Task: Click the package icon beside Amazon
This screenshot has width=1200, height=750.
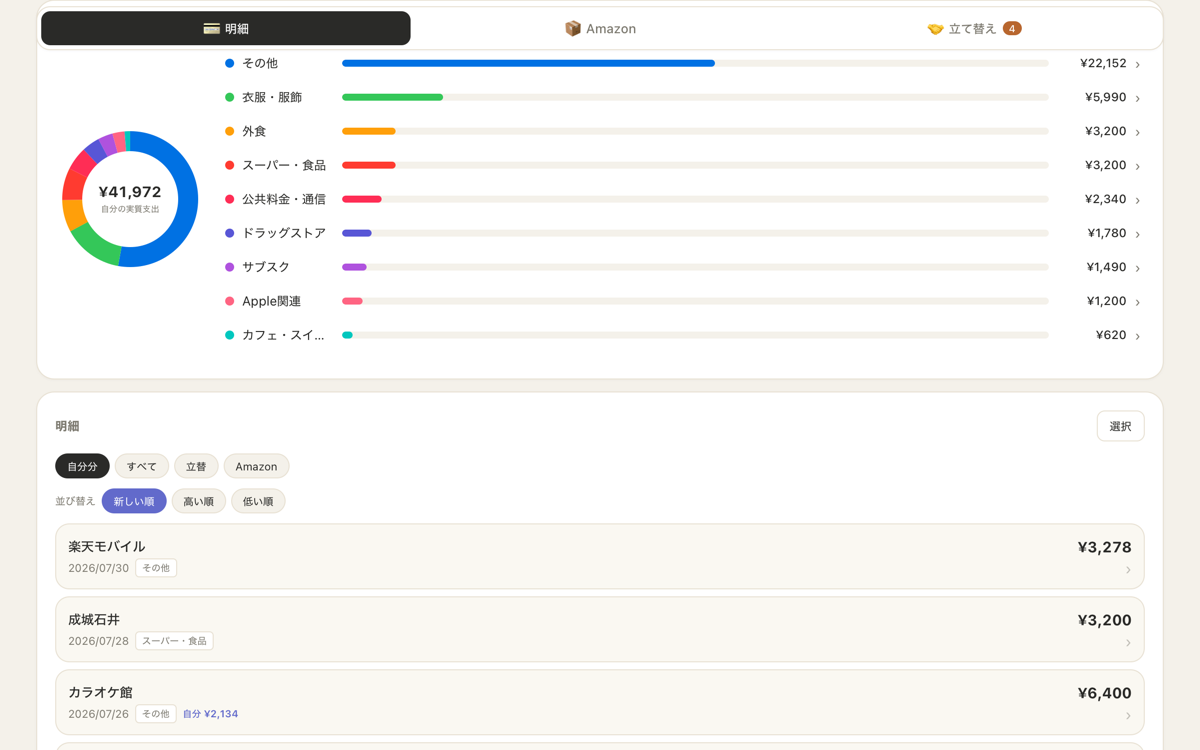Action: [573, 29]
